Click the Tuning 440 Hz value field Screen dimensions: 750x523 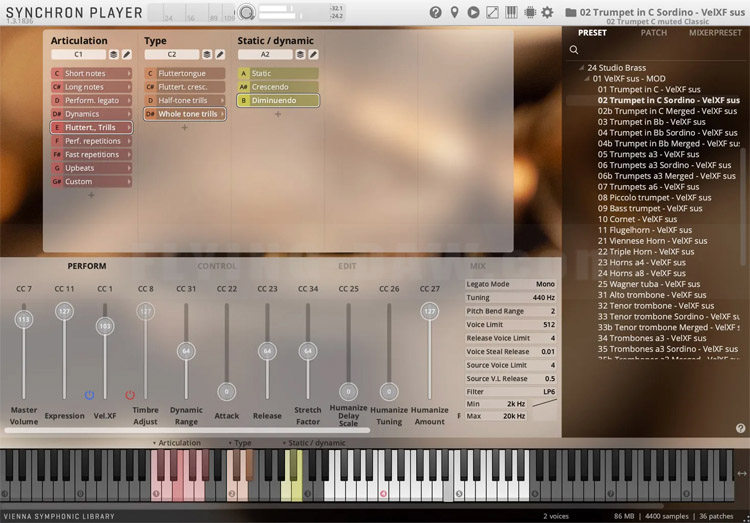(510, 298)
